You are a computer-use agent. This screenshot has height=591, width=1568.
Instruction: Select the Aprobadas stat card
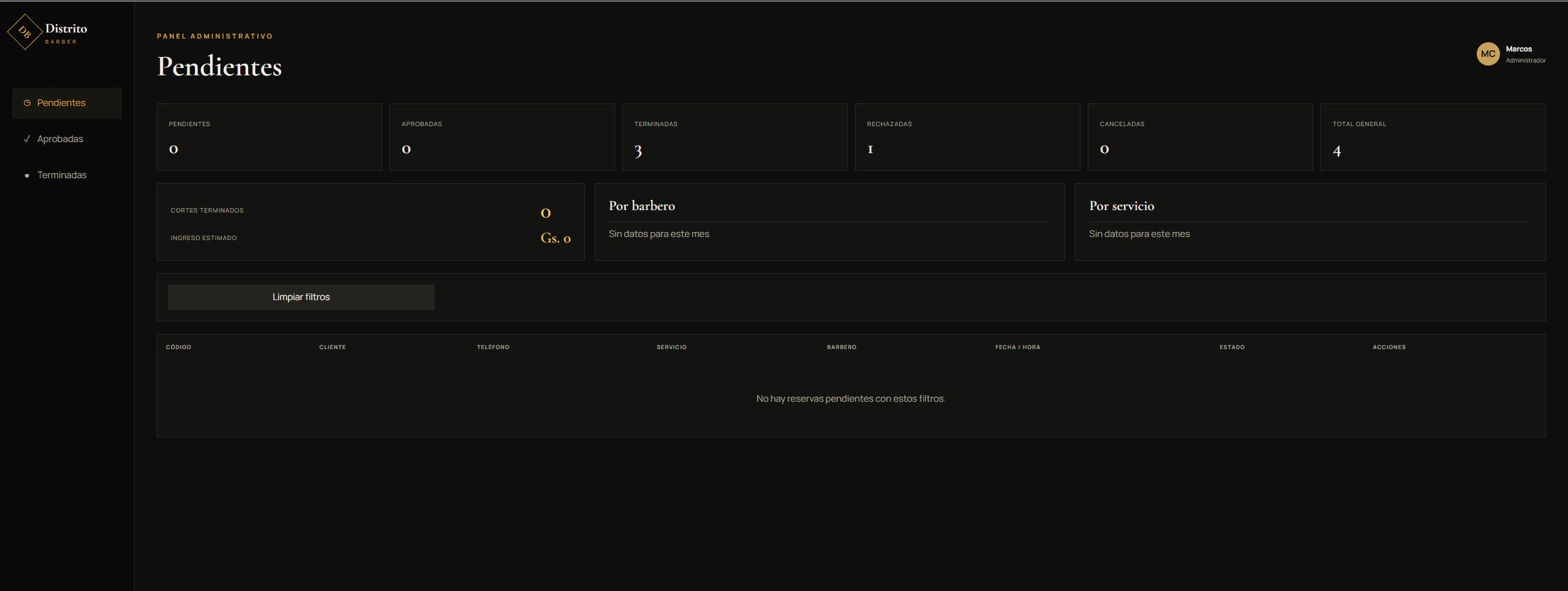502,137
